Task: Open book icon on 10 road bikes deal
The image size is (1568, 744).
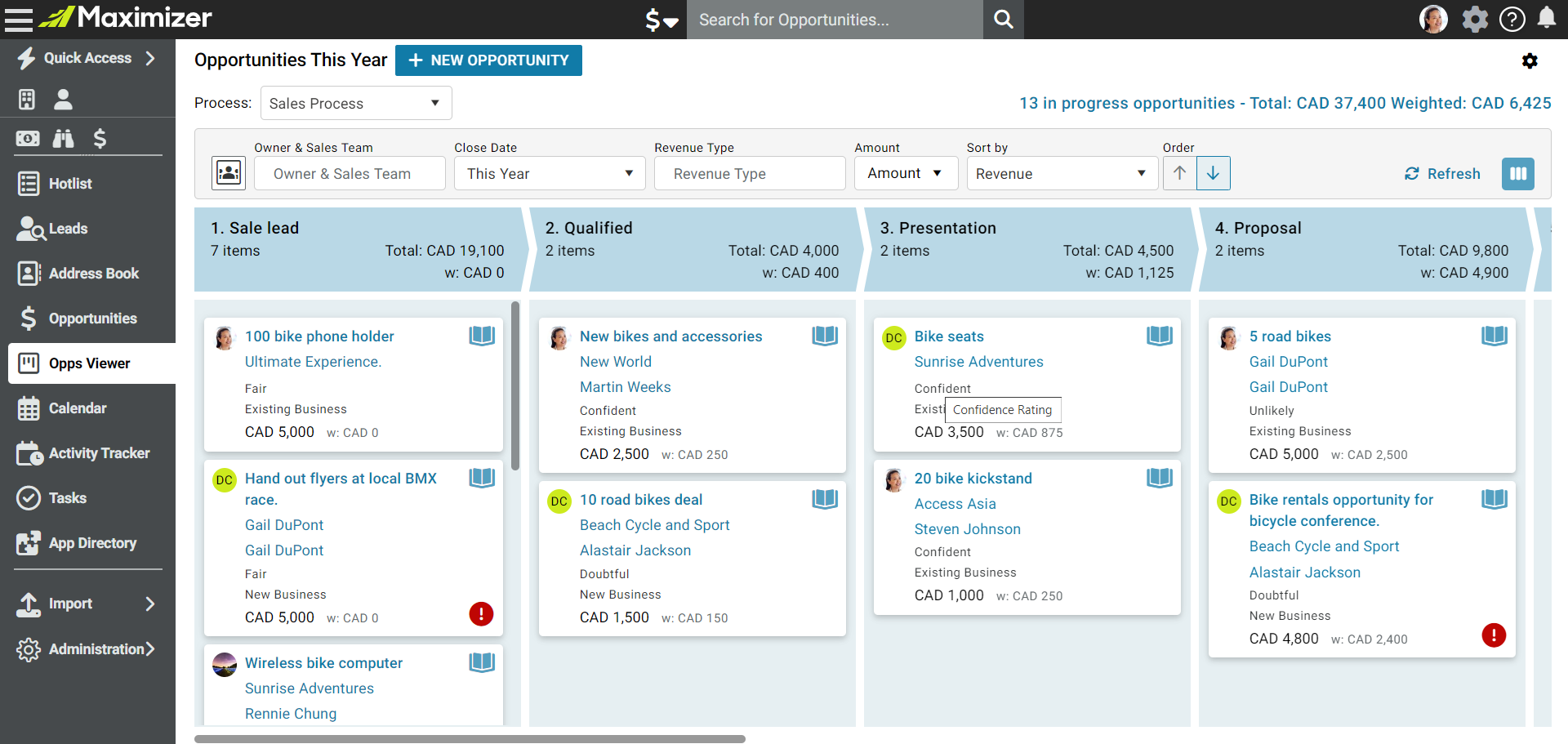Action: point(825,499)
